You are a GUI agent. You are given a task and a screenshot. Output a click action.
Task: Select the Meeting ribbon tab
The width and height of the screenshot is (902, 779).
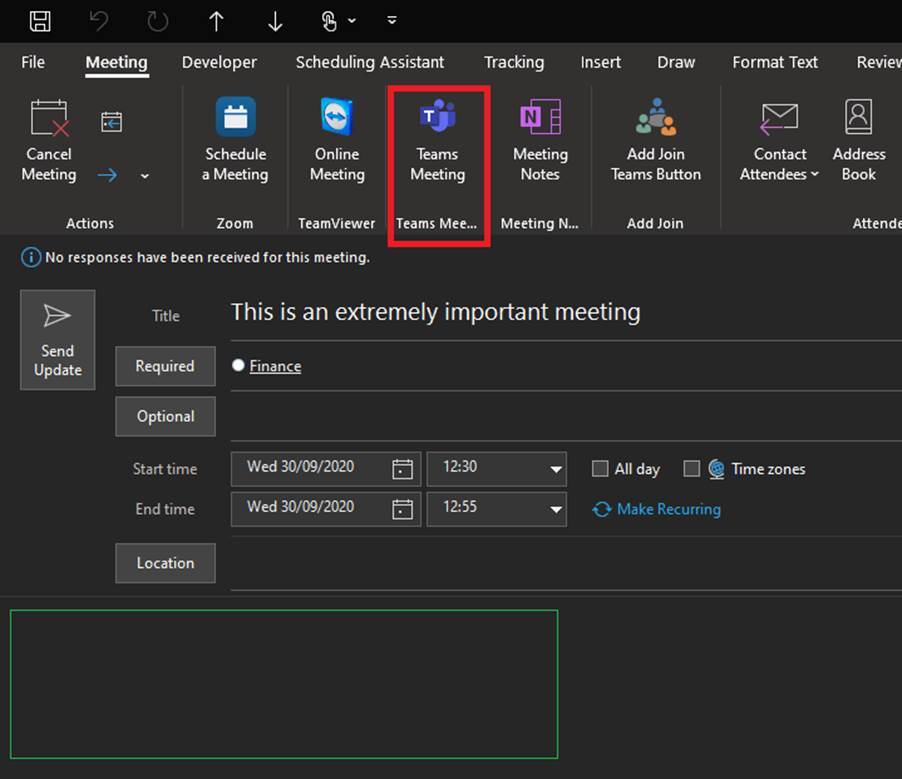(117, 62)
